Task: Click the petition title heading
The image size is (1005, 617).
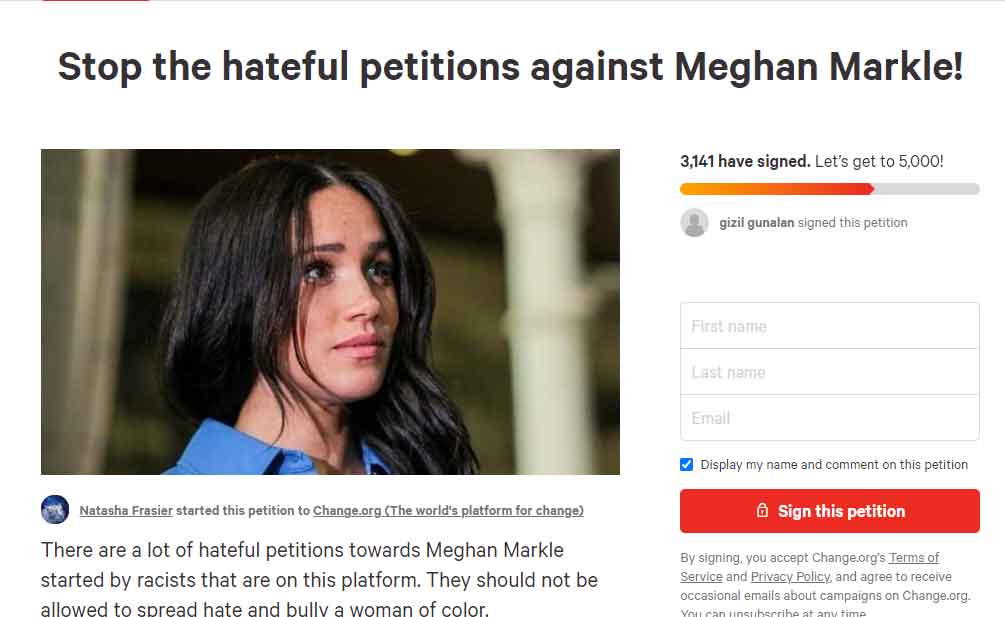Action: [510, 67]
